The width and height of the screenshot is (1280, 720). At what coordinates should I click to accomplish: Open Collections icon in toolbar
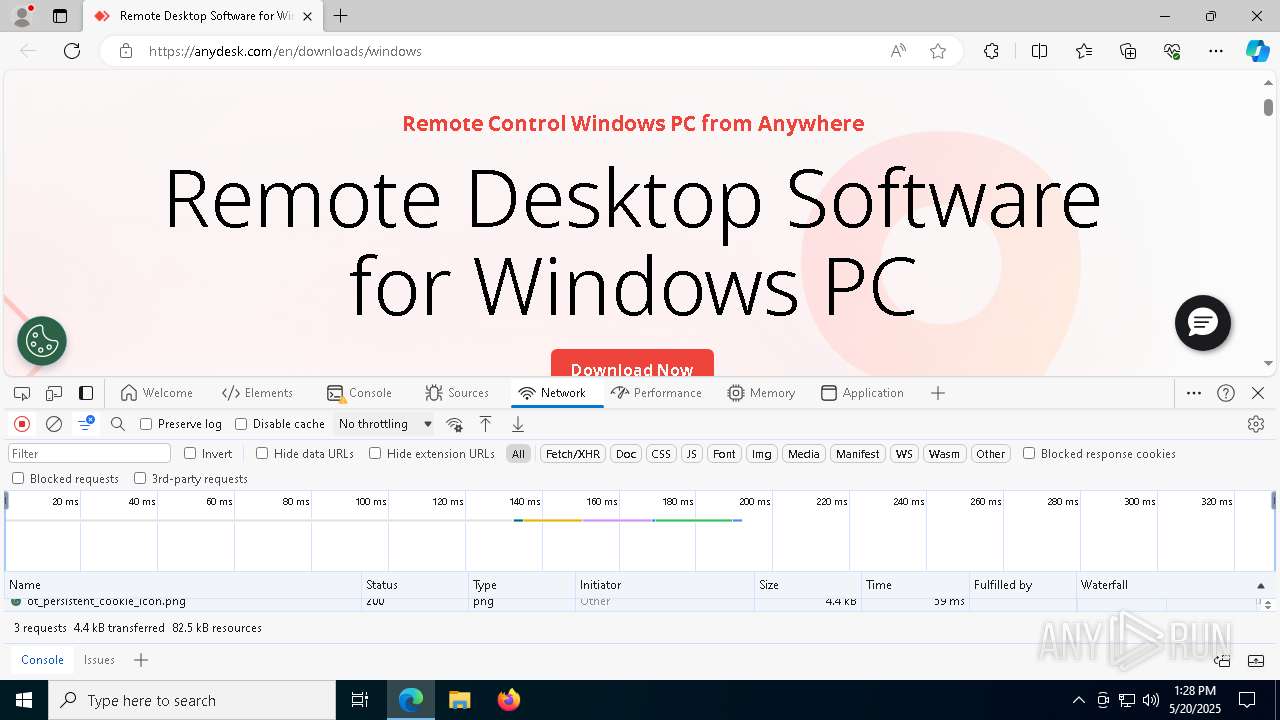pyautogui.click(x=1128, y=51)
